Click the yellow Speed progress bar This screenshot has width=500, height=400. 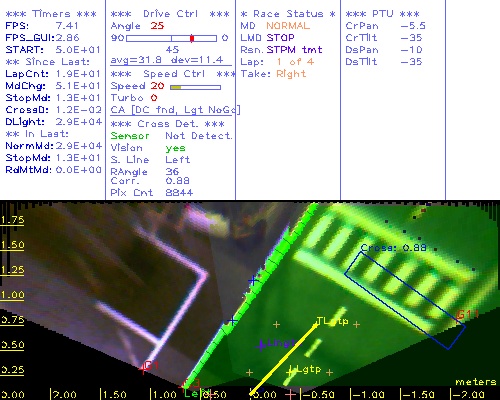coord(195,87)
